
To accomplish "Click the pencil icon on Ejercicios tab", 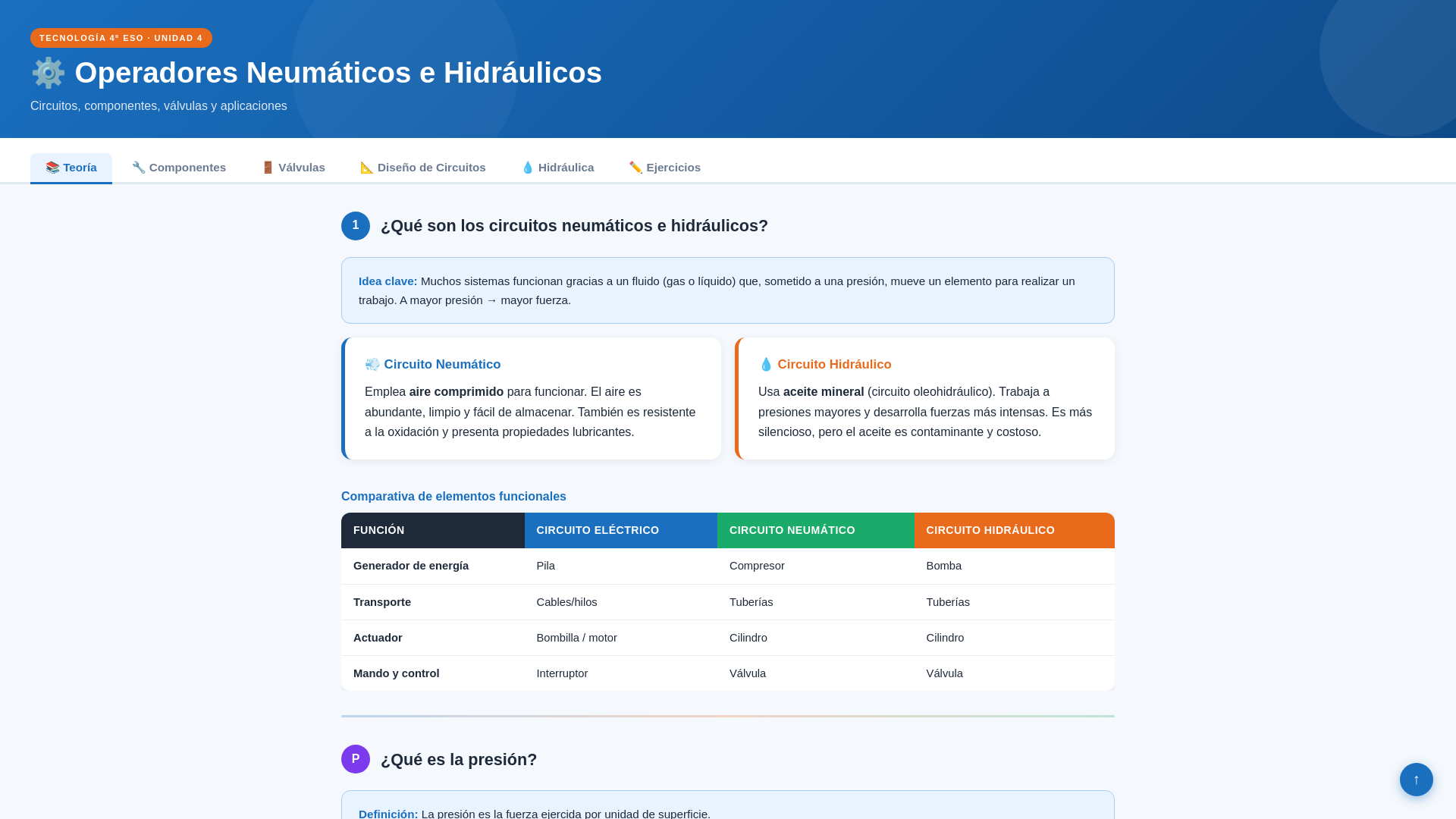I will (x=635, y=168).
